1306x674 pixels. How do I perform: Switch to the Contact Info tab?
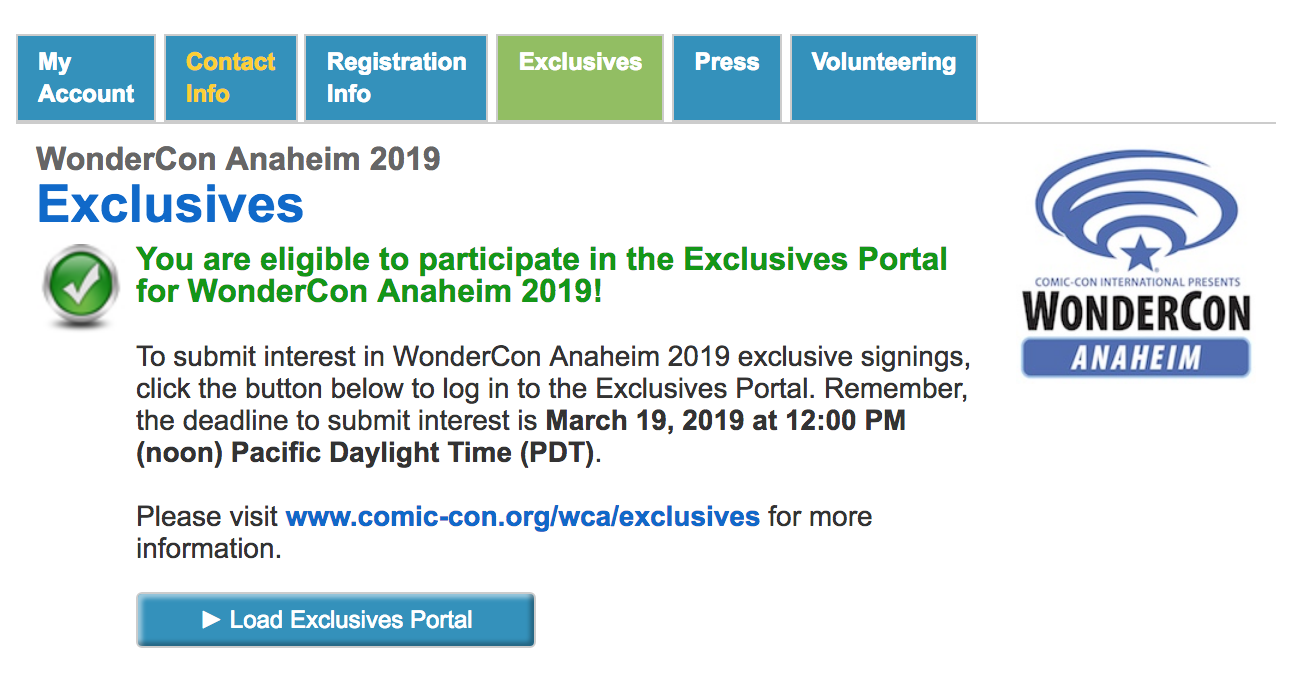pyautogui.click(x=231, y=78)
